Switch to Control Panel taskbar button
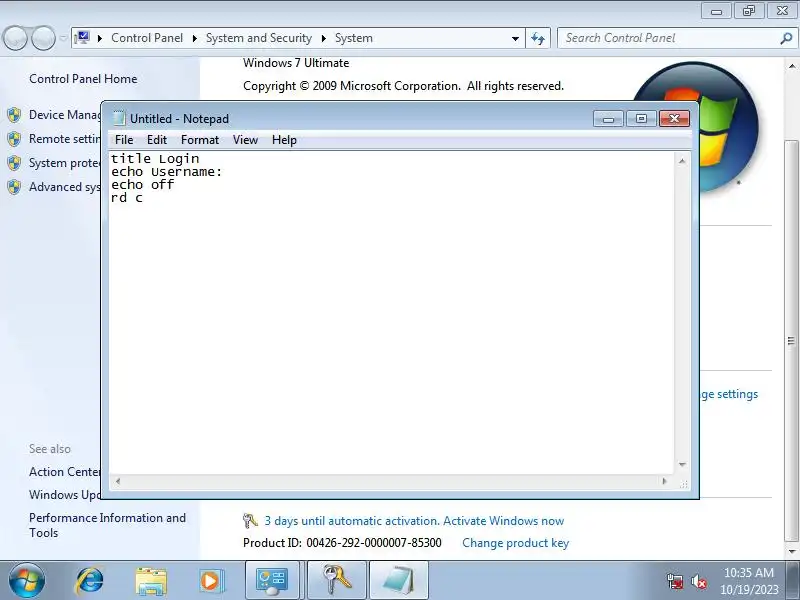 pos(272,581)
